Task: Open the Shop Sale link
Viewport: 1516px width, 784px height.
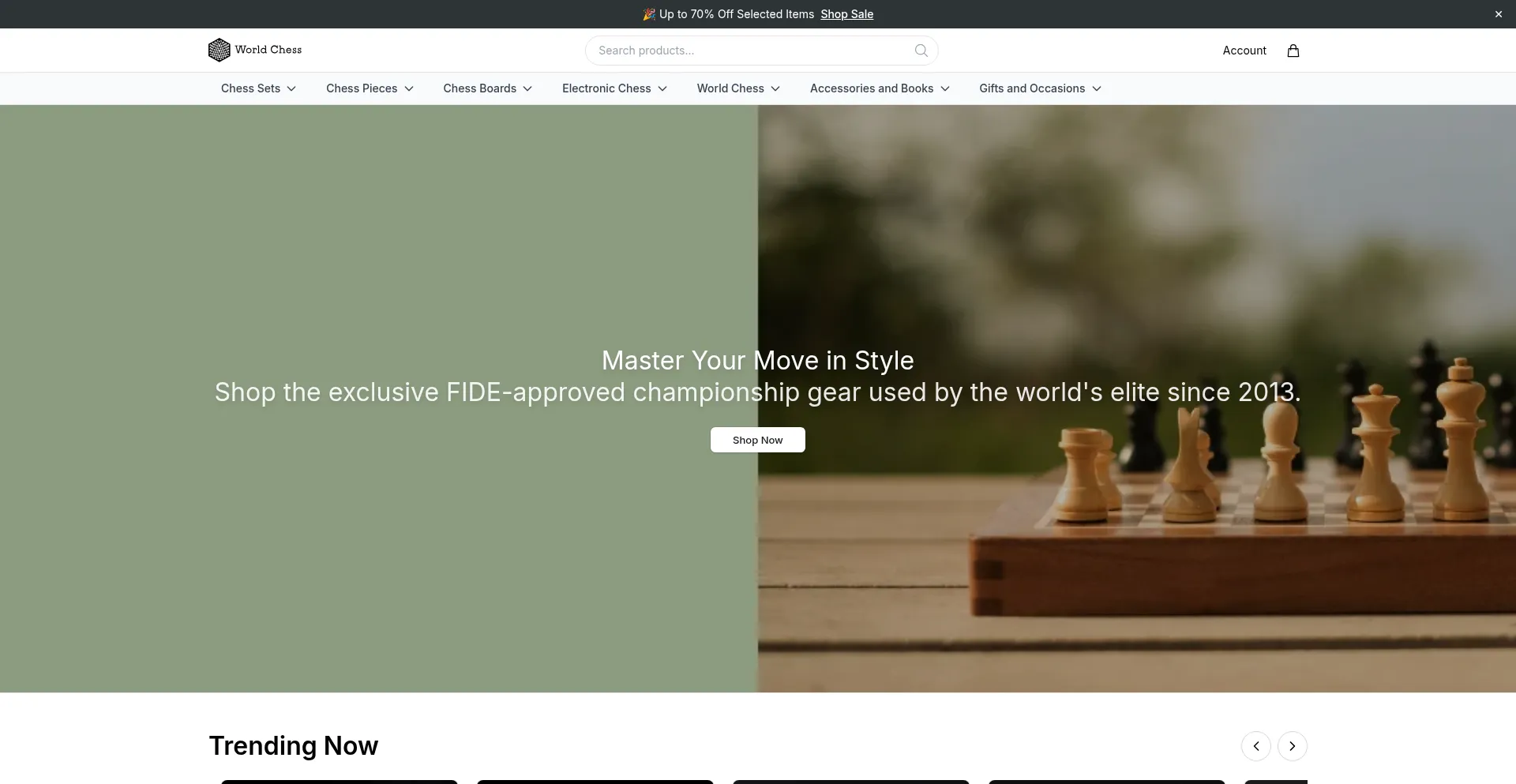Action: [846, 14]
